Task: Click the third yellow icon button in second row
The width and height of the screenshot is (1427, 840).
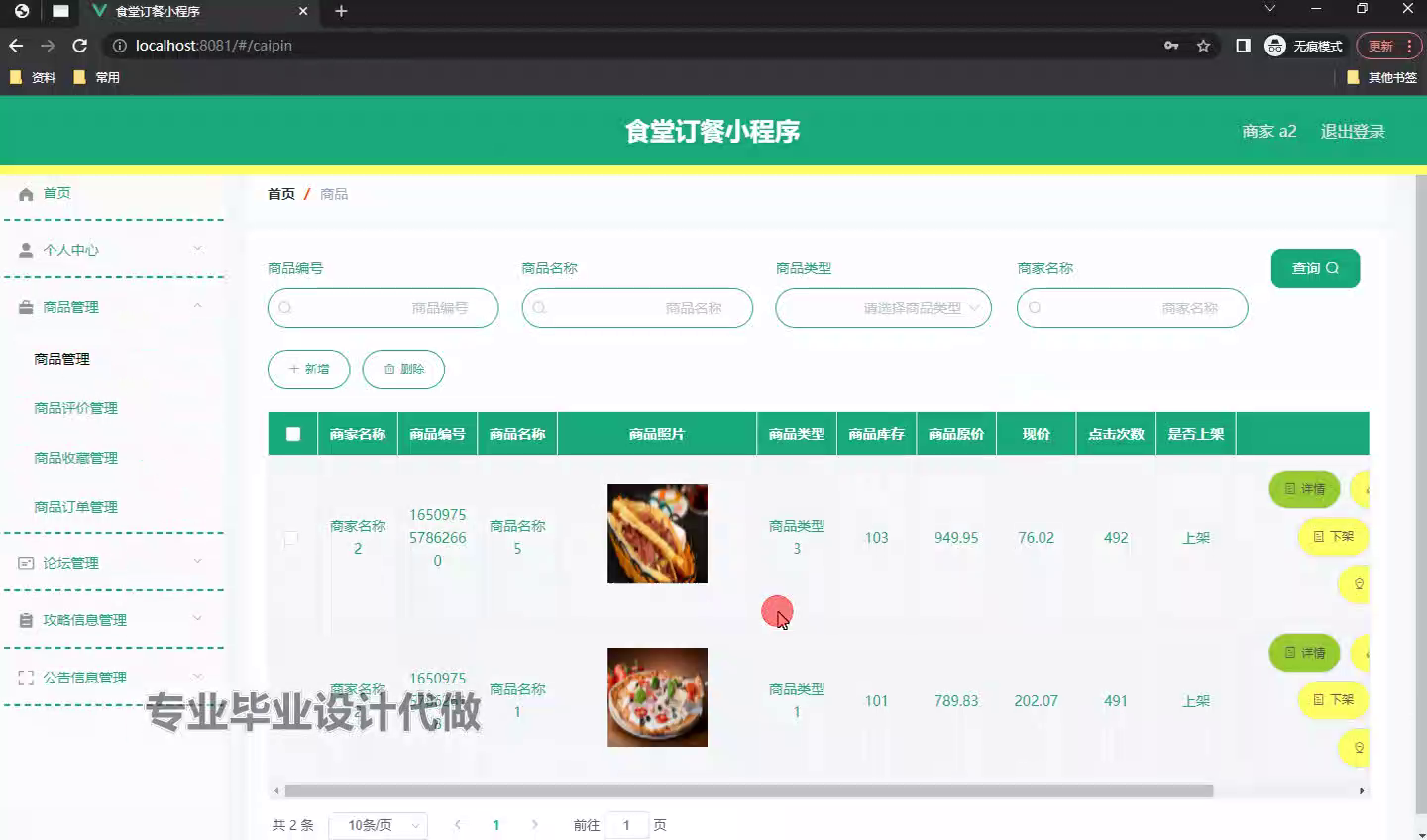Action: point(1354,748)
